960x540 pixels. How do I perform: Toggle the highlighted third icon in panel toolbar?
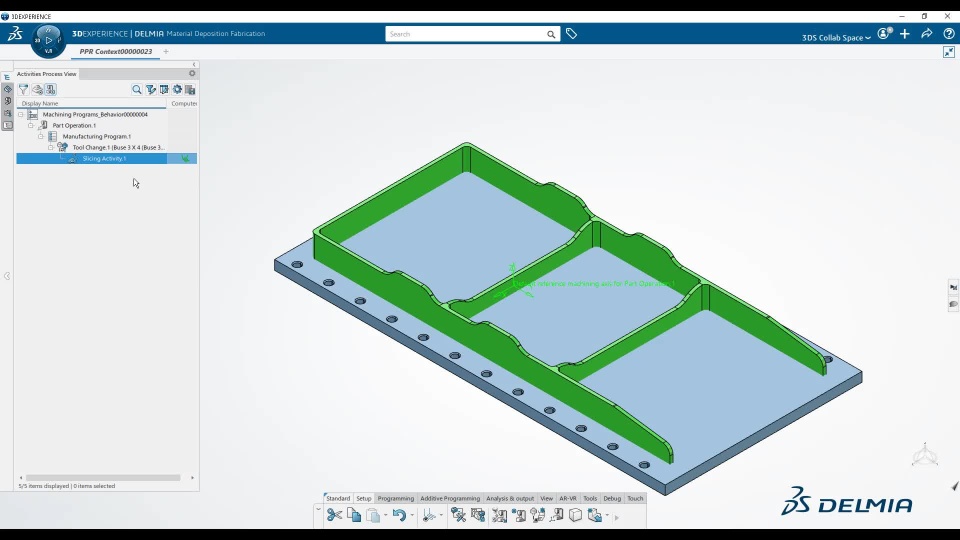[x=51, y=89]
